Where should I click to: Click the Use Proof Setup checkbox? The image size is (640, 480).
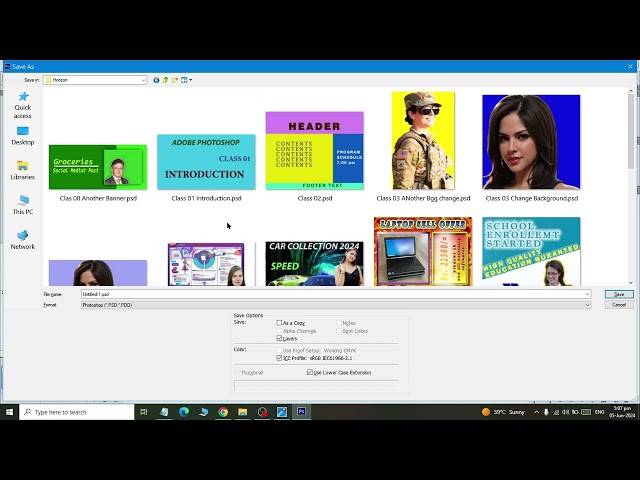[x=279, y=350]
